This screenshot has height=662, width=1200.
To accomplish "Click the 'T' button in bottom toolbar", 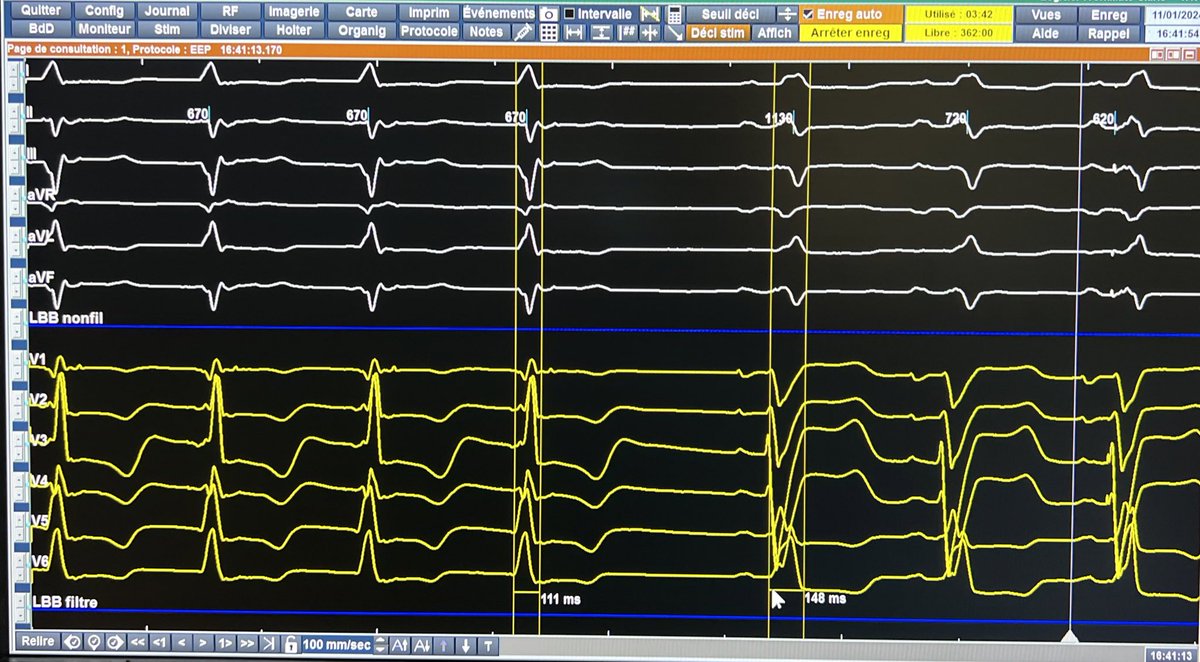I will pyautogui.click(x=488, y=644).
